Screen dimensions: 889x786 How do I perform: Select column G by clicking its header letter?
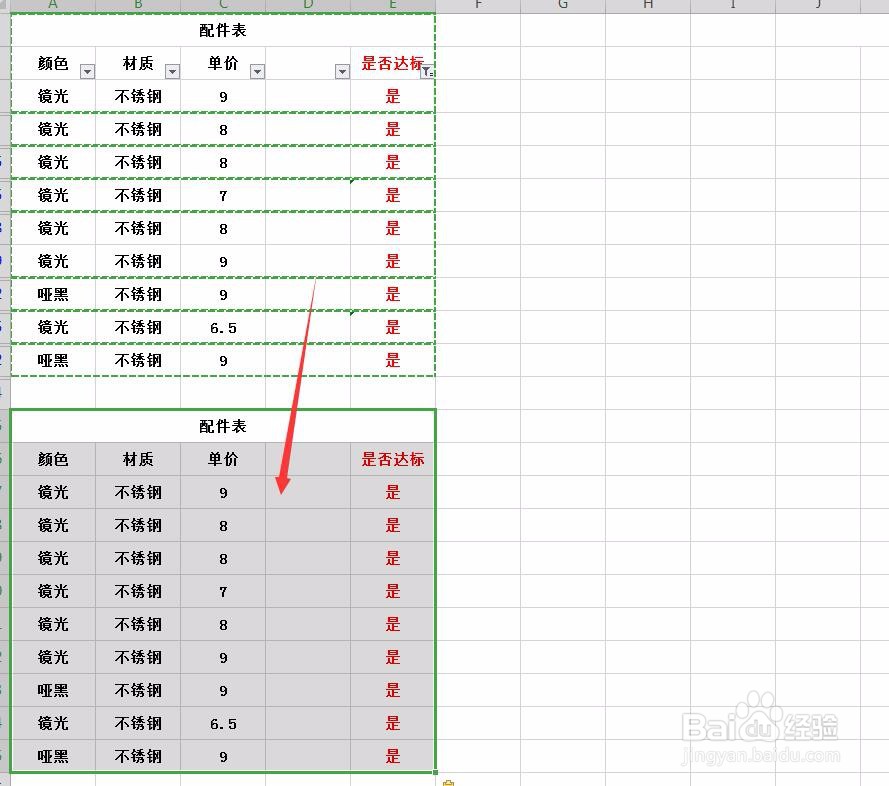563,5
